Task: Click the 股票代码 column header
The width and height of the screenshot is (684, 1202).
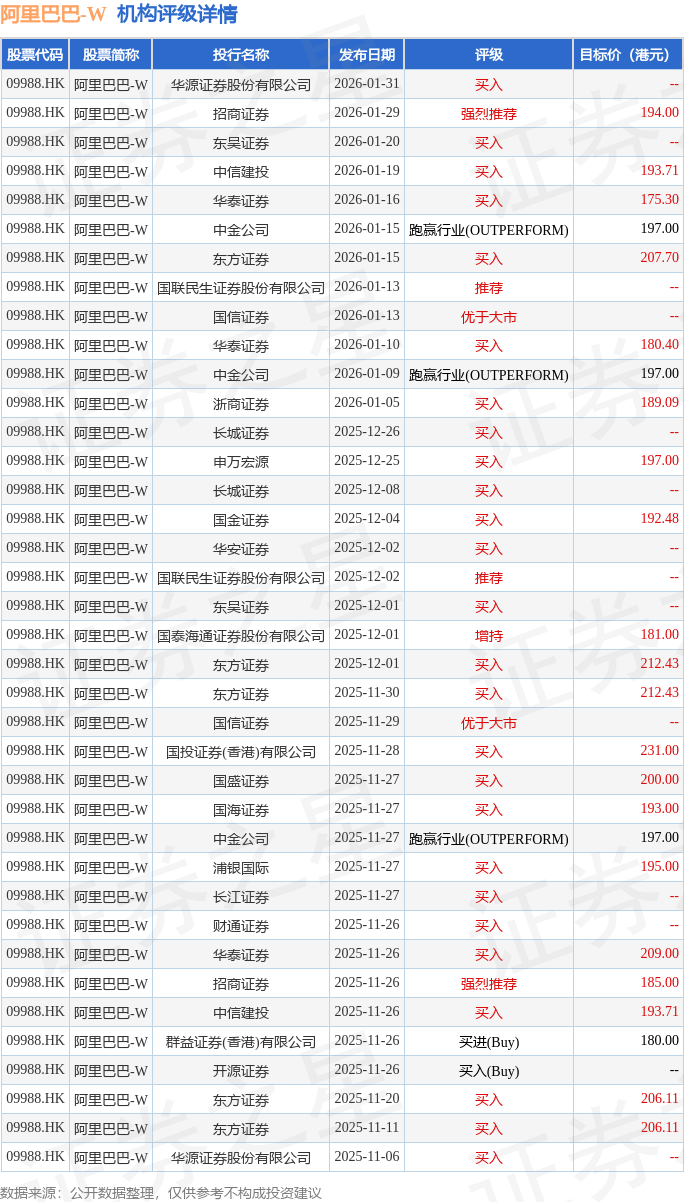Action: [34, 55]
